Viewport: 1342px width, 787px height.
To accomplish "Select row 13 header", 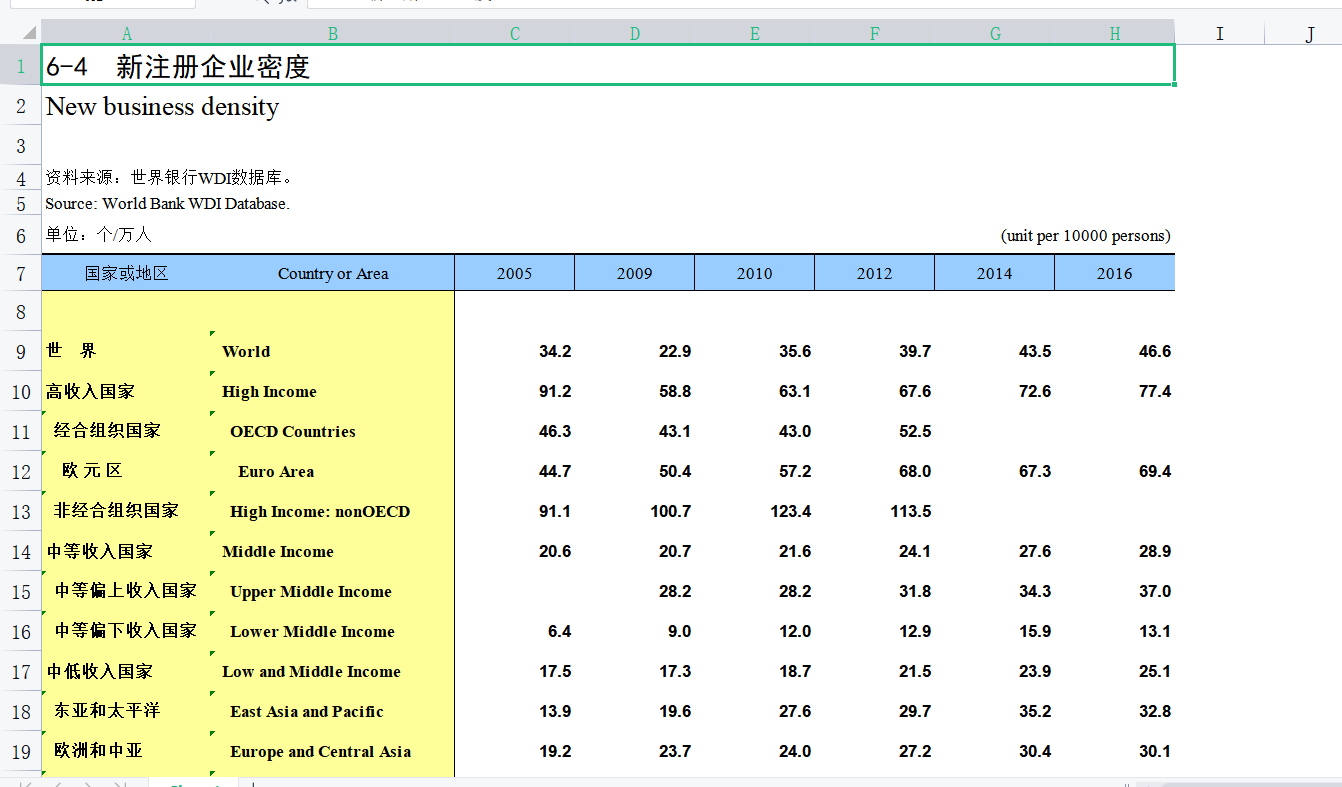I will coord(20,512).
